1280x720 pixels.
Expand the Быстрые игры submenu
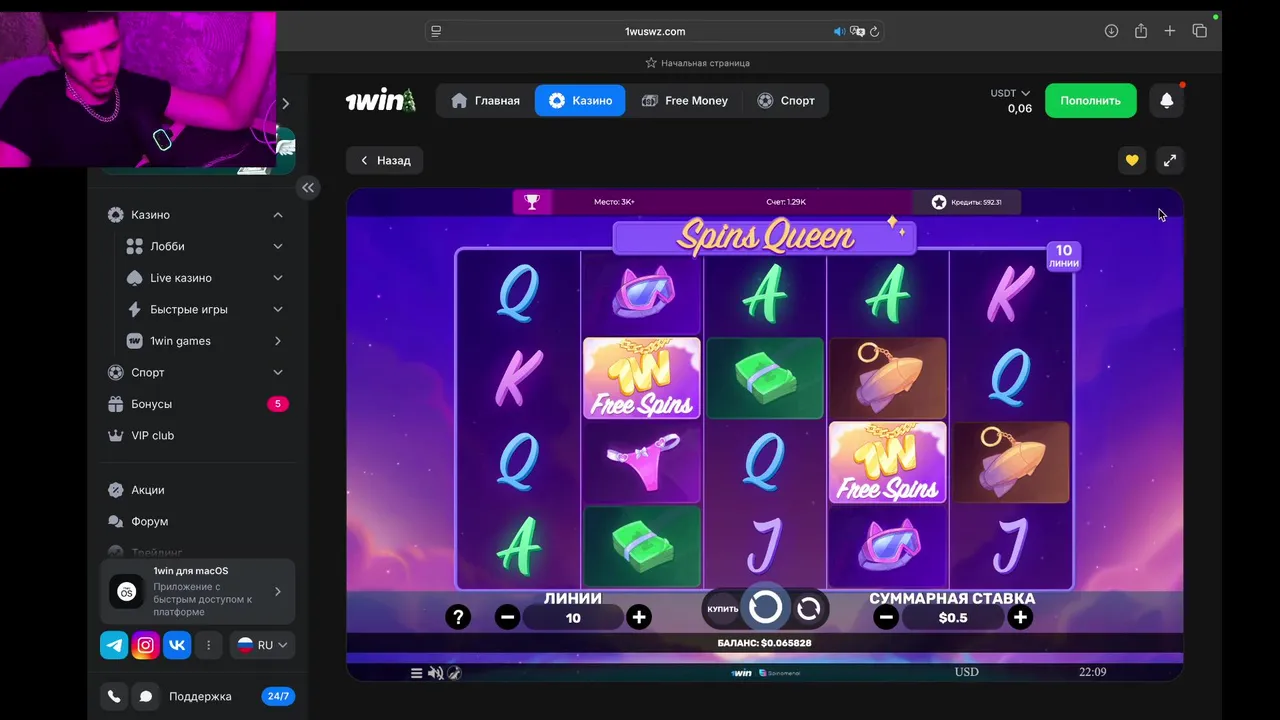tap(278, 309)
